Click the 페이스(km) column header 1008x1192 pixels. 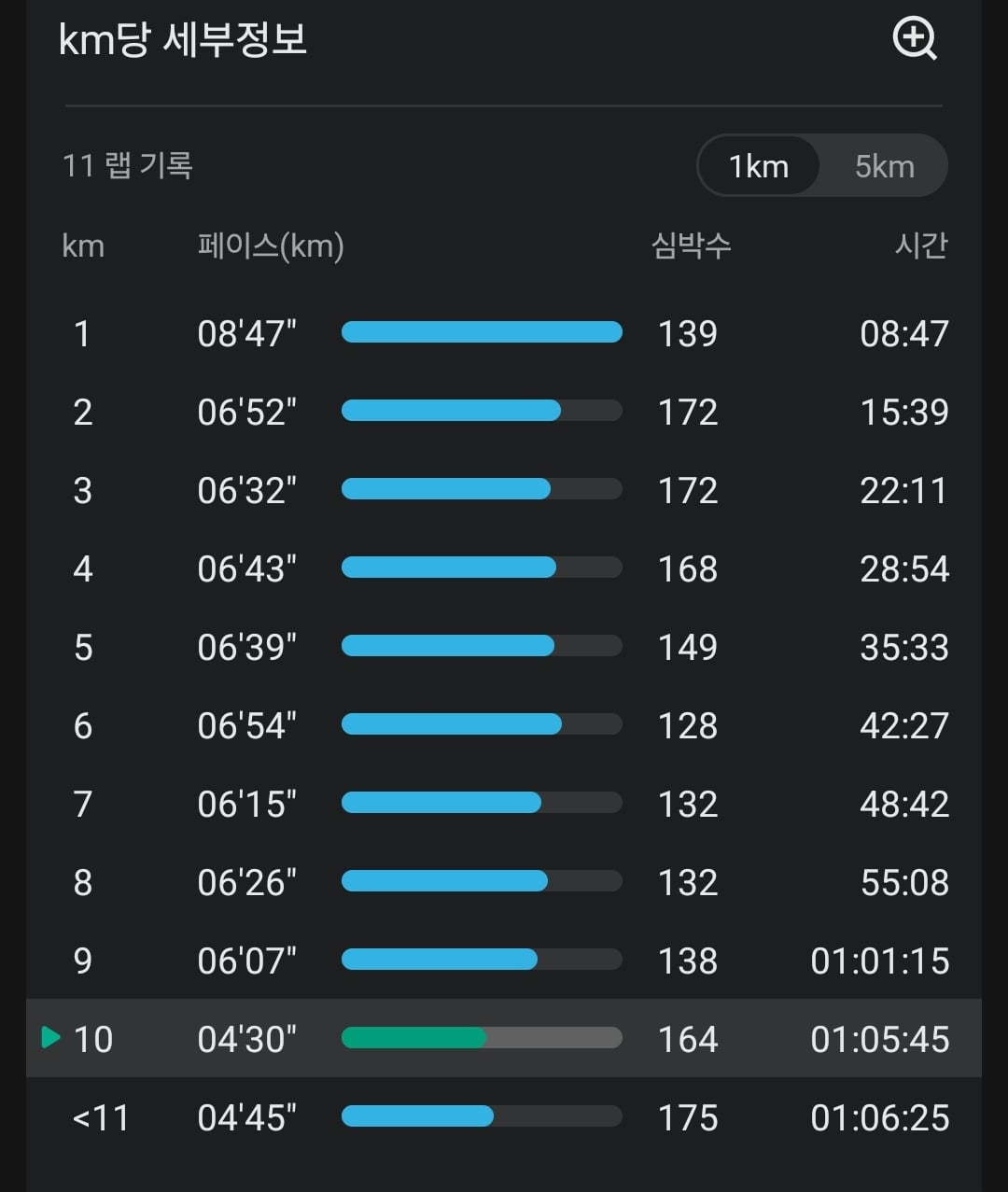click(271, 246)
